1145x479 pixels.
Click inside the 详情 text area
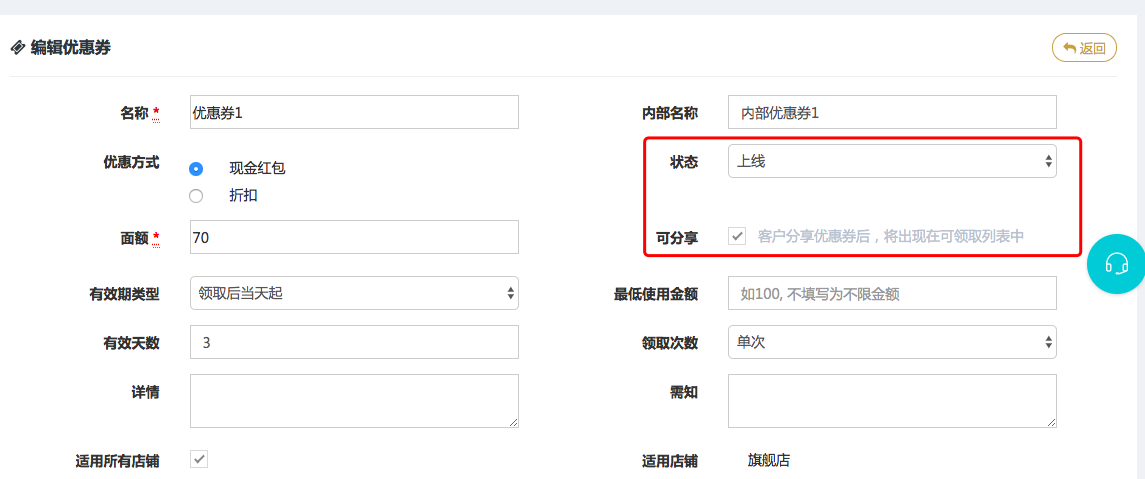pos(354,400)
